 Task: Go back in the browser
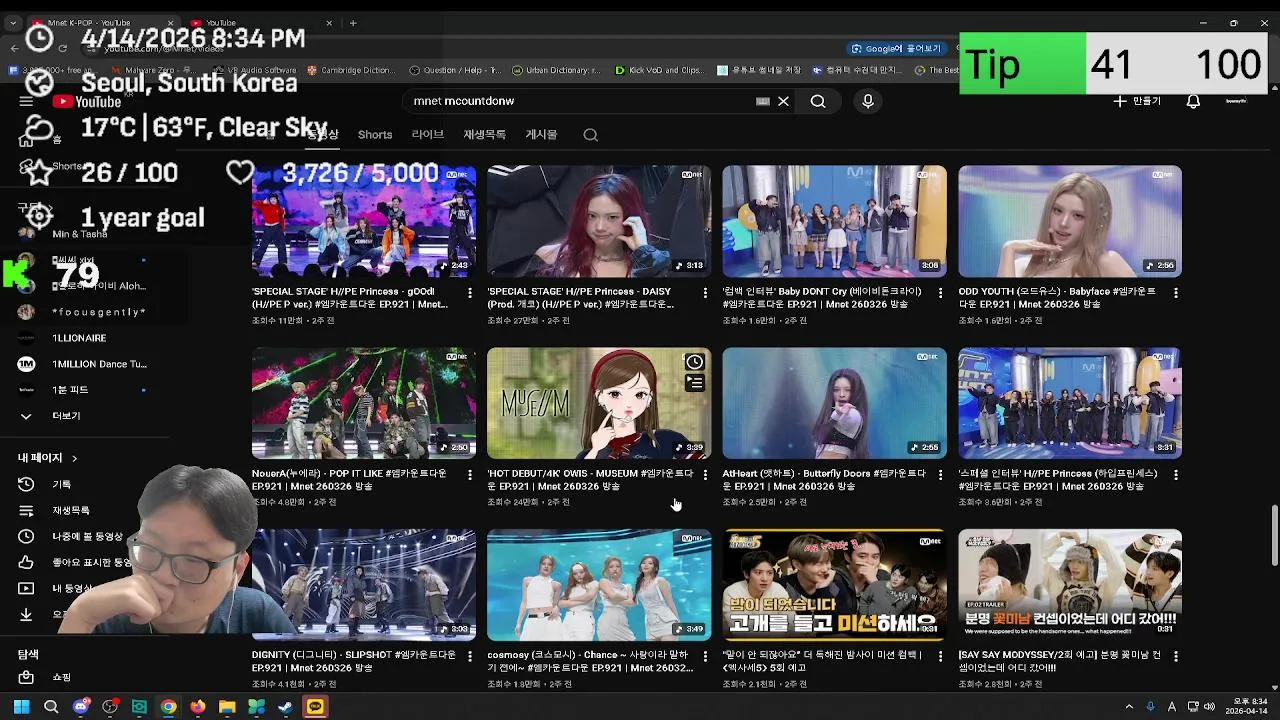point(14,48)
